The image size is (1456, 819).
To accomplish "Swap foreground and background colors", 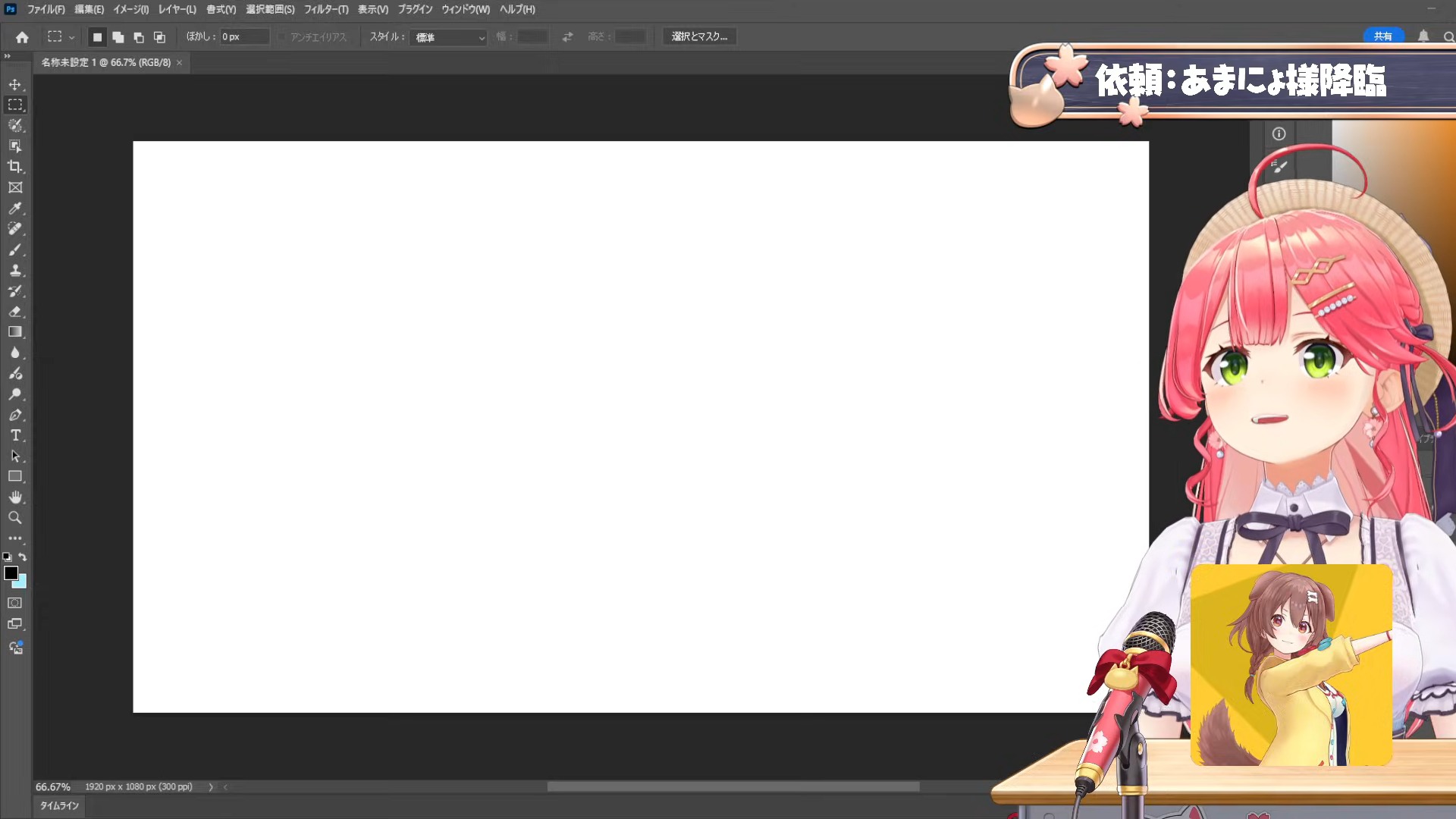I will click(x=23, y=557).
